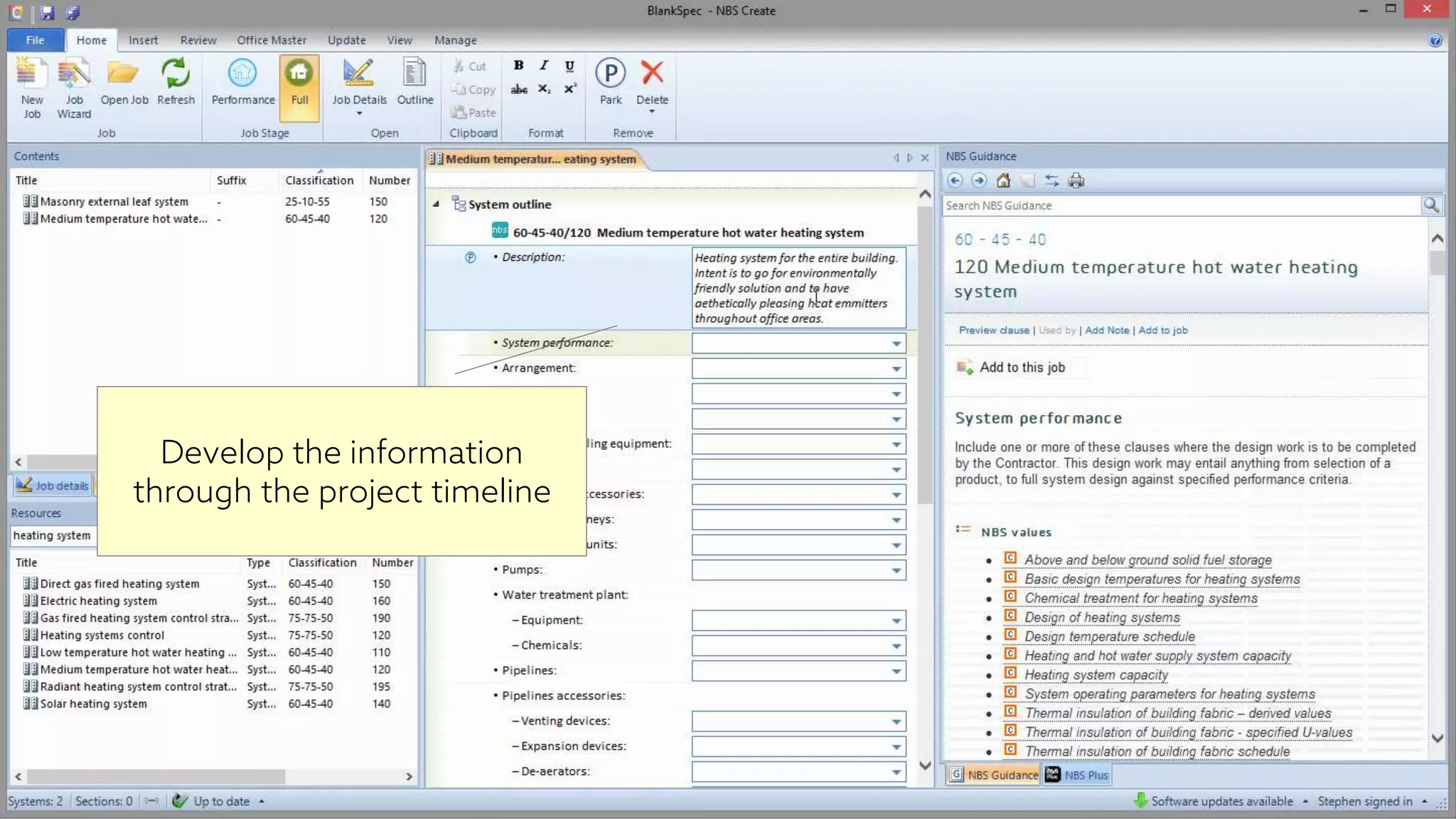The image size is (1456, 819).
Task: Go forward in NBS Guidance
Action: click(979, 181)
